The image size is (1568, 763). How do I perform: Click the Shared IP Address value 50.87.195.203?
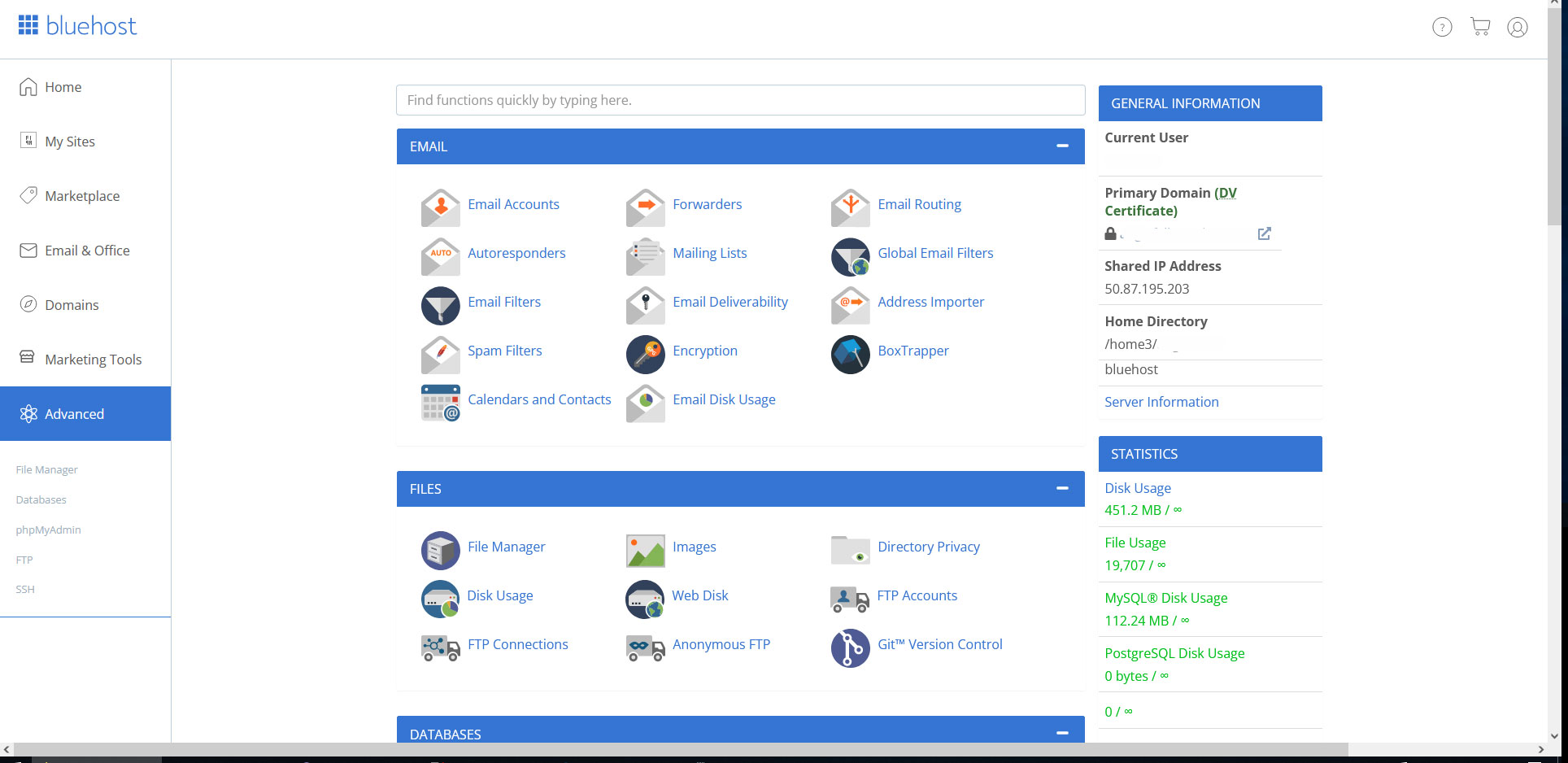coord(1147,289)
